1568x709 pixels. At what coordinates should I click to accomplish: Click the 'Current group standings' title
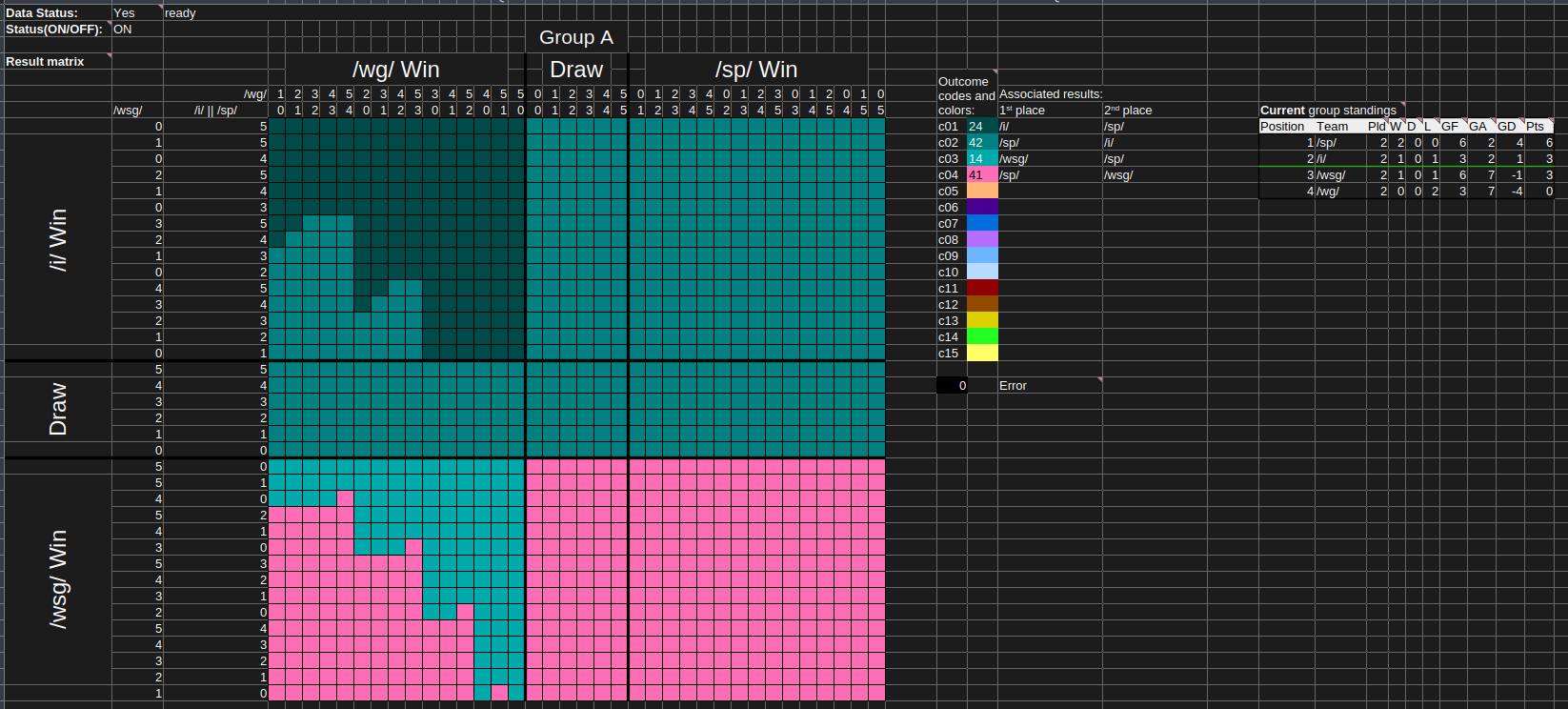(x=1328, y=111)
